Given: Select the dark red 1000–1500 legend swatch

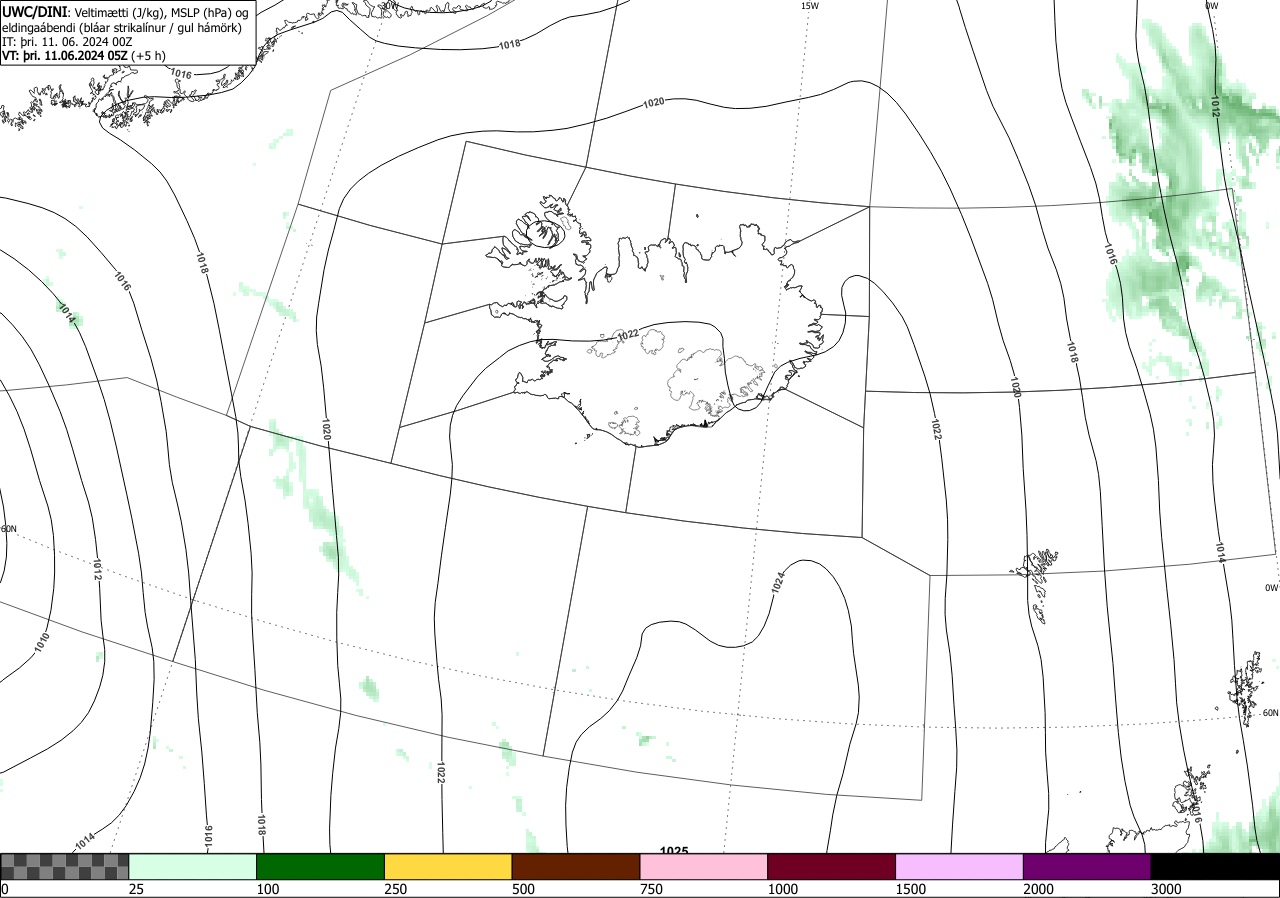Looking at the screenshot, I should tap(832, 866).
